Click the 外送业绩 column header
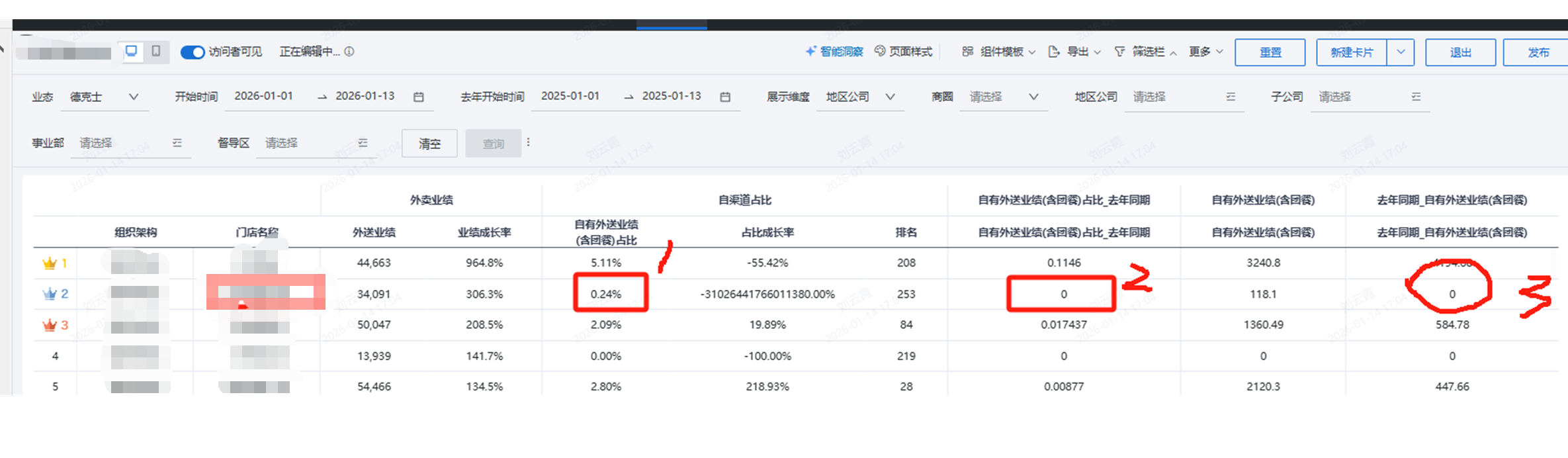The image size is (1568, 458). tap(374, 232)
